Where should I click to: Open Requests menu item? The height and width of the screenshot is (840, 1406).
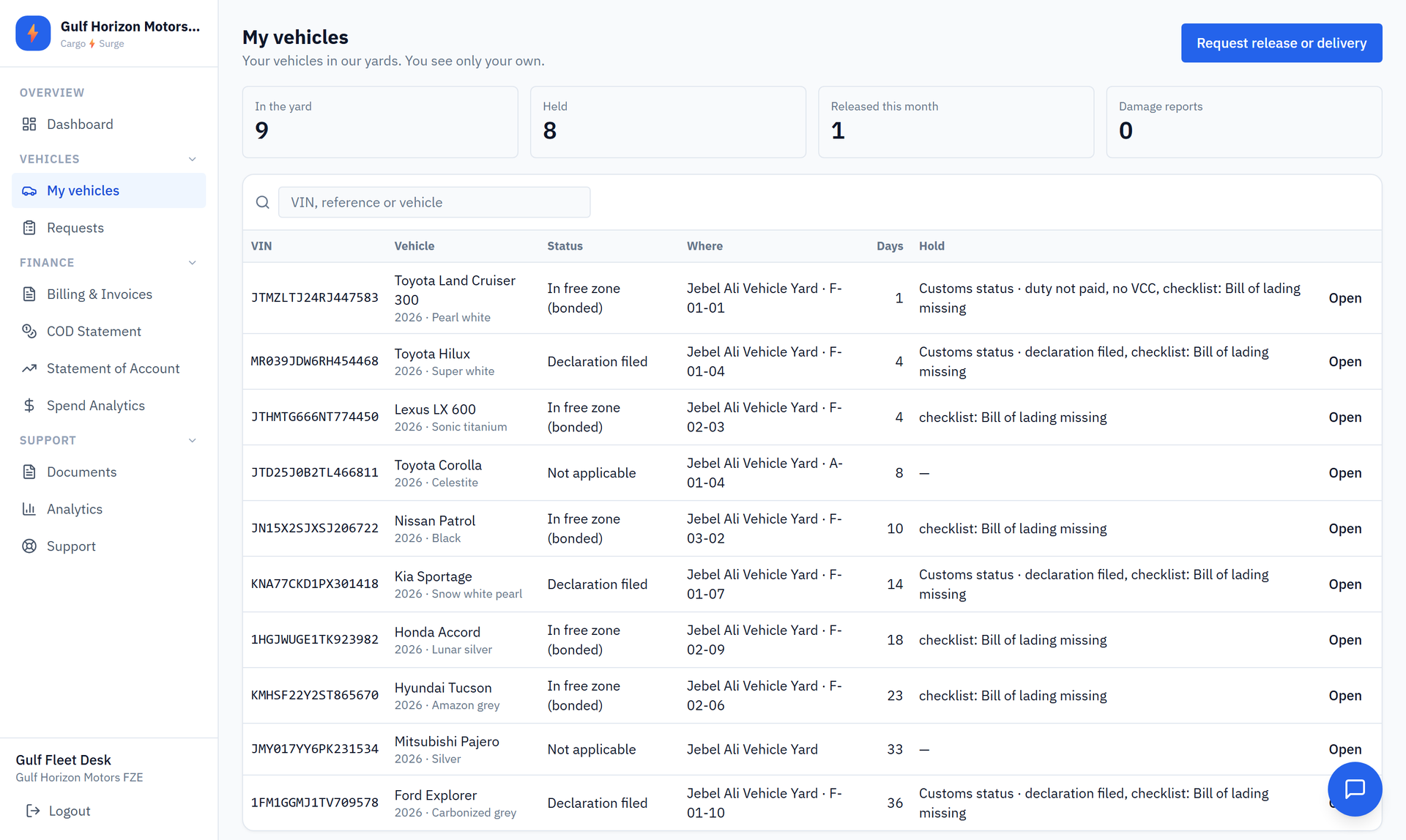pyautogui.click(x=108, y=228)
